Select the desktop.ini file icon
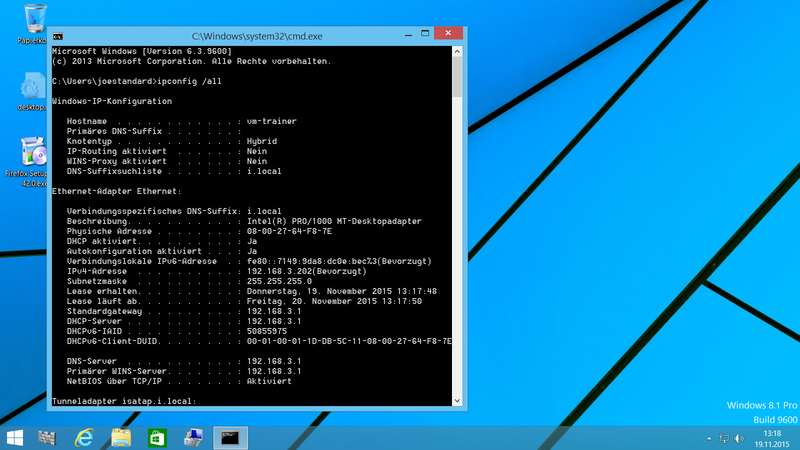The width and height of the screenshot is (800, 450). pyautogui.click(x=32, y=92)
